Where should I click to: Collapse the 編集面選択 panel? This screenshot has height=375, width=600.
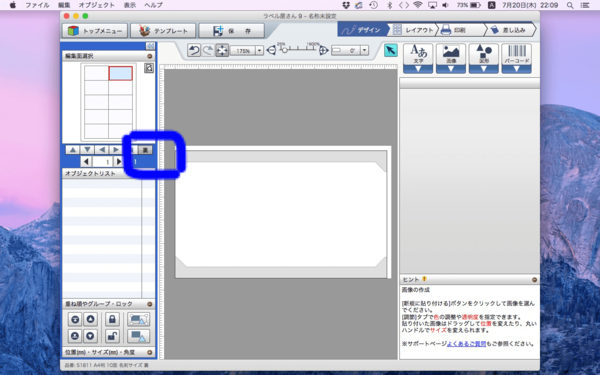[150, 56]
